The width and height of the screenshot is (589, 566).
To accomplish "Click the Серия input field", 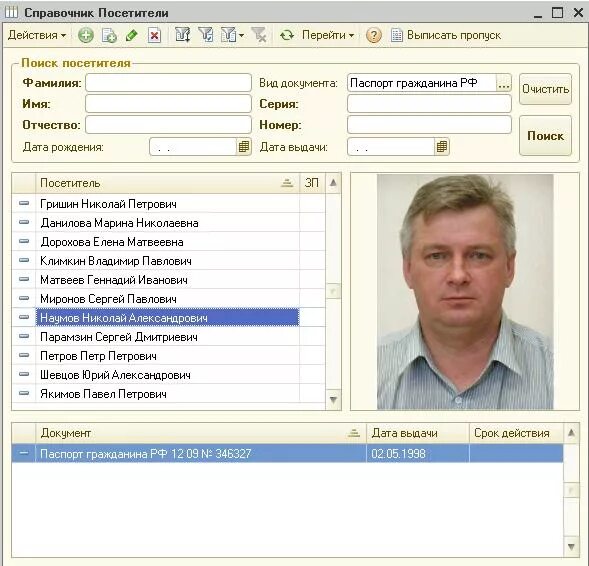I will [429, 104].
